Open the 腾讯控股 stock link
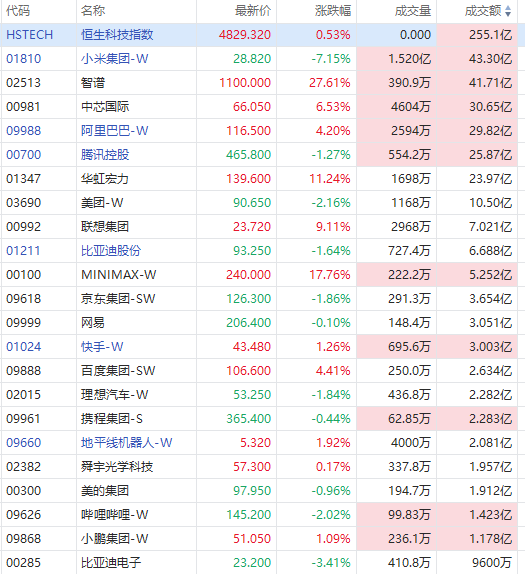The width and height of the screenshot is (525, 574). pyautogui.click(x=105, y=154)
